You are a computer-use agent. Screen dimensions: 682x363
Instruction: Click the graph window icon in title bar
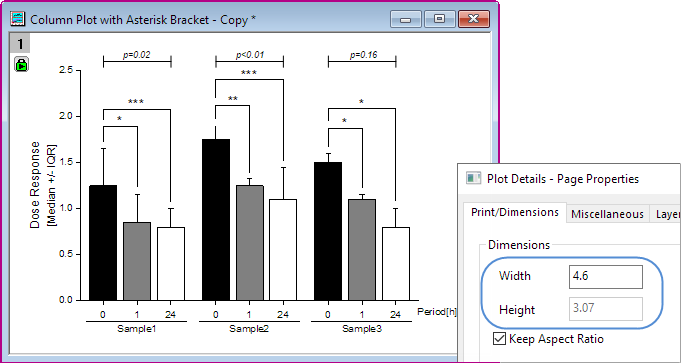18,19
